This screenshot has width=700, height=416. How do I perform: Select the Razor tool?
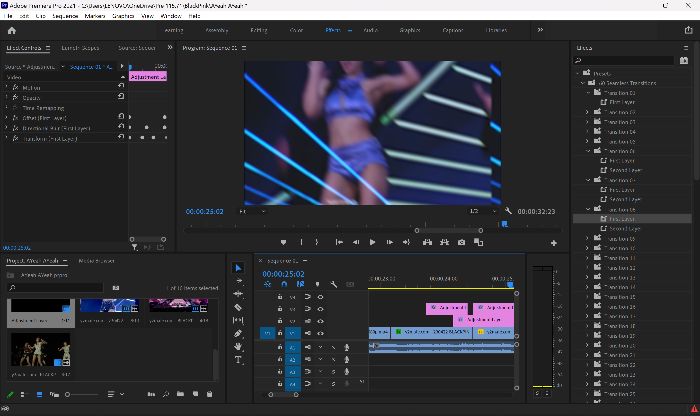pos(238,307)
